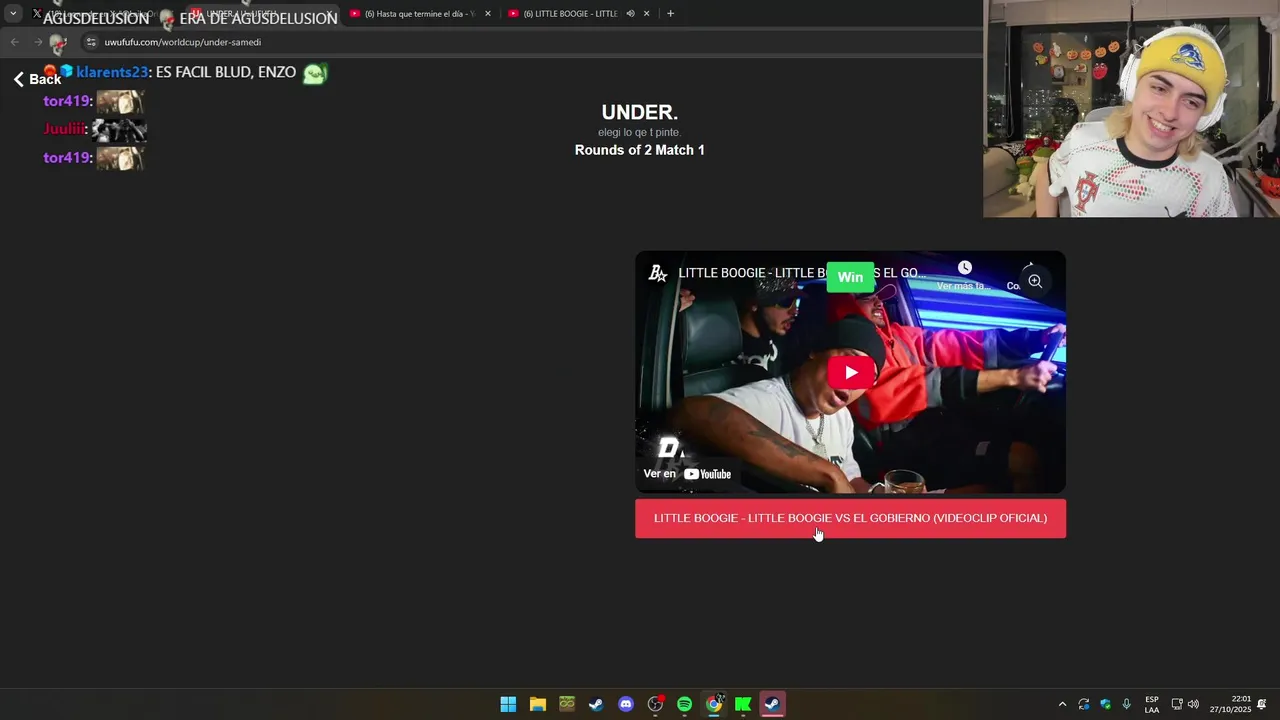This screenshot has width=1280, height=720.
Task: Go back with the Back button
Action: (37, 79)
